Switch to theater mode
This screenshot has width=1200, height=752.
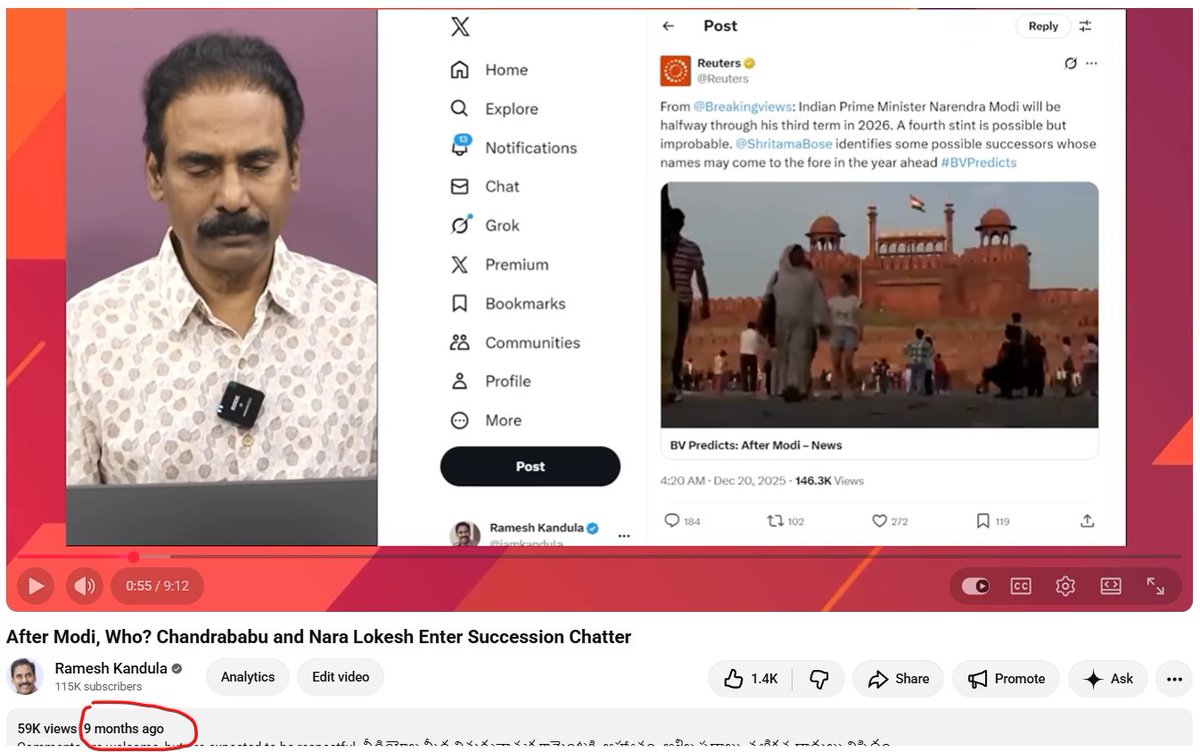click(x=1110, y=586)
